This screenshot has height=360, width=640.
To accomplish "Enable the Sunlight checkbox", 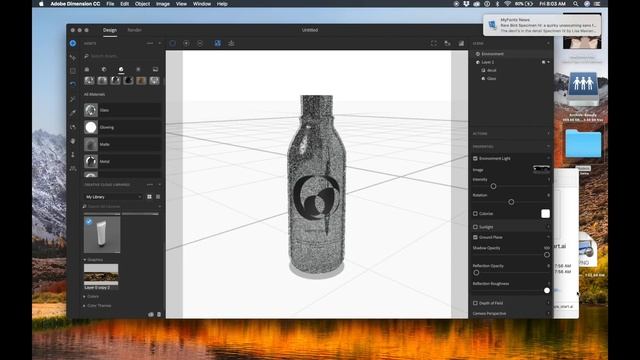I will [475, 227].
